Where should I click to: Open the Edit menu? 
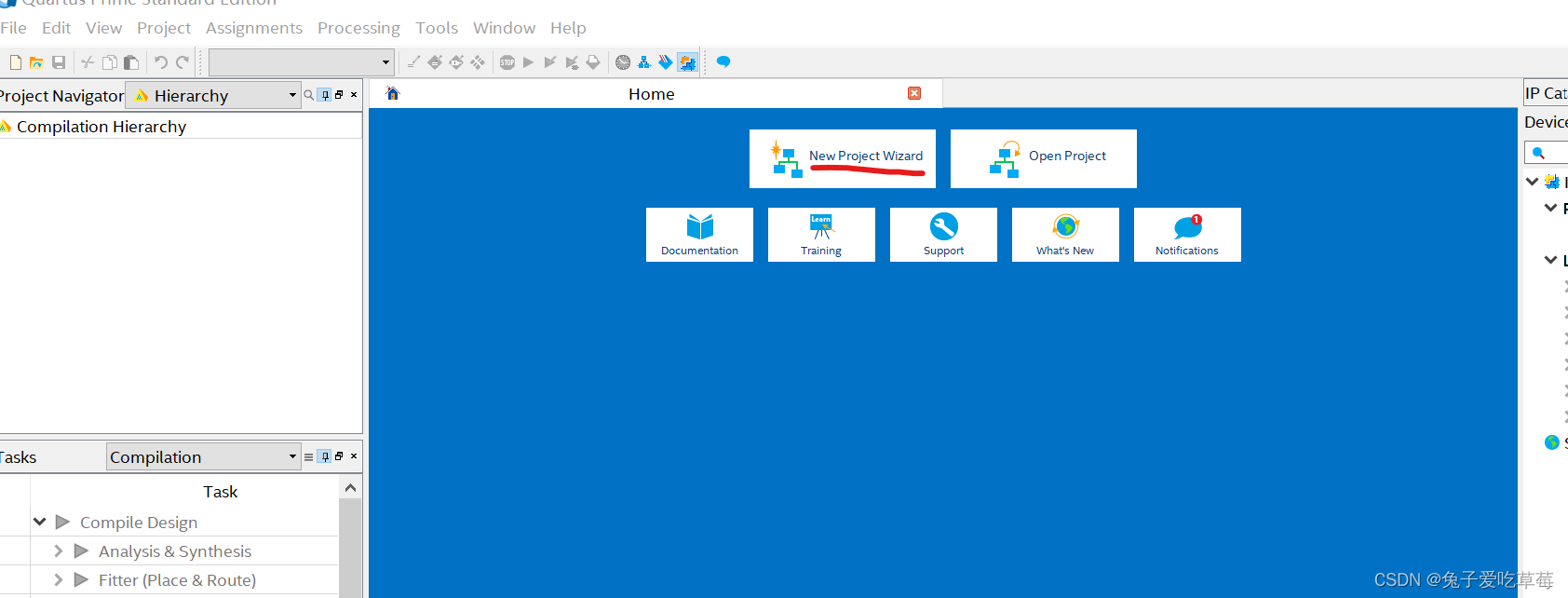57,28
